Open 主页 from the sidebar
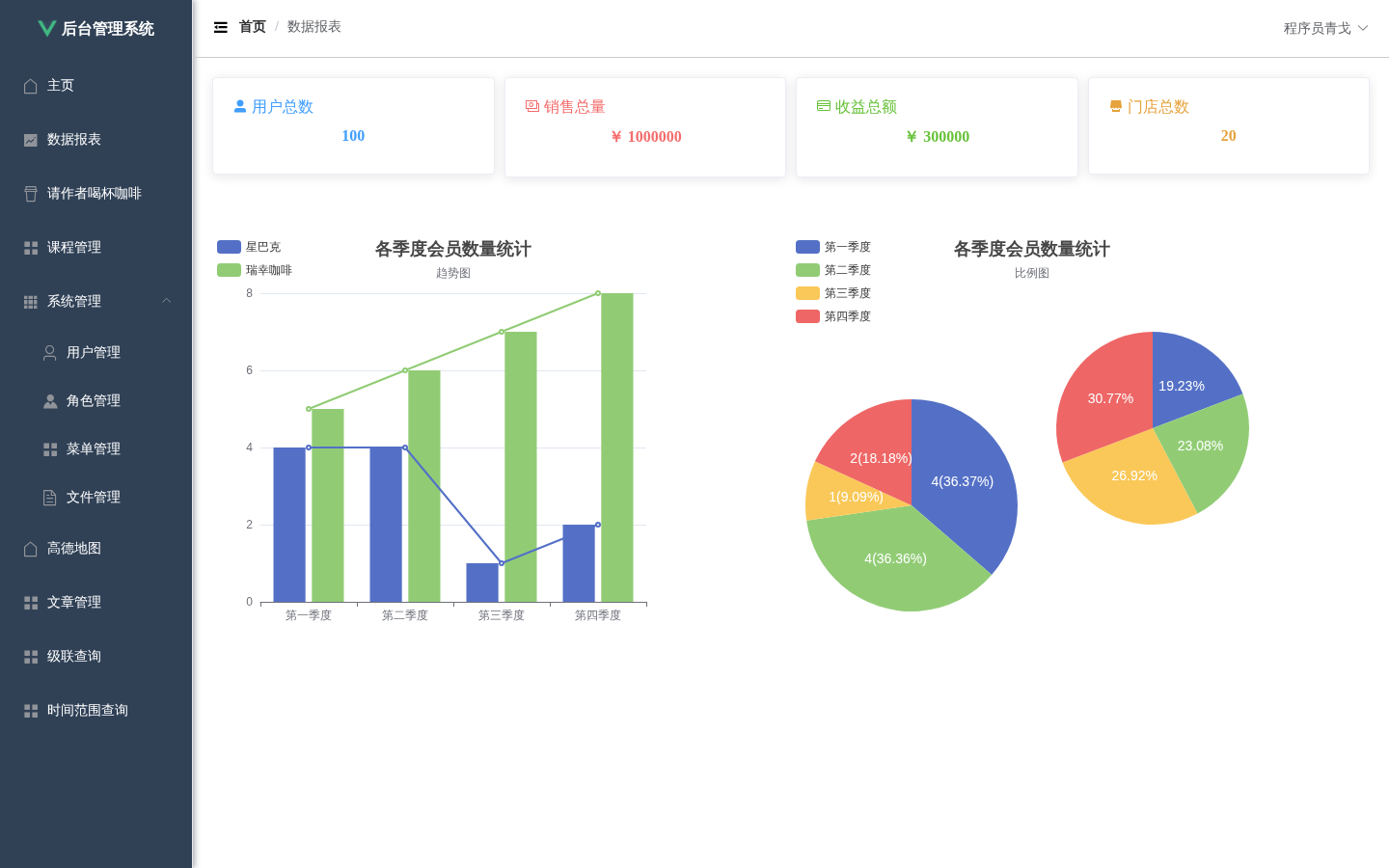The image size is (1389, 868). pyautogui.click(x=96, y=86)
